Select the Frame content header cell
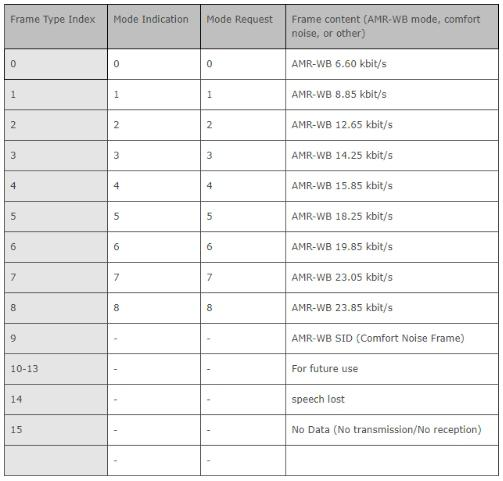Image resolution: width=503 pixels, height=481 pixels. click(392, 27)
